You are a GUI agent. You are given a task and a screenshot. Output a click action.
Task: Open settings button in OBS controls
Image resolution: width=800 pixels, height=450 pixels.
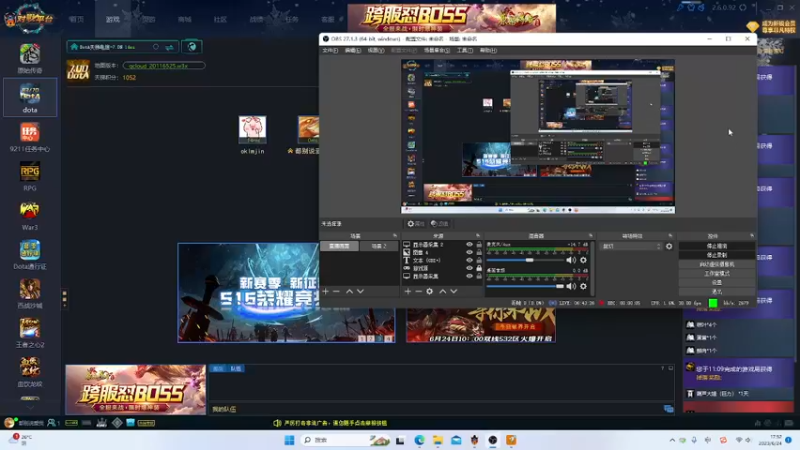click(x=717, y=283)
